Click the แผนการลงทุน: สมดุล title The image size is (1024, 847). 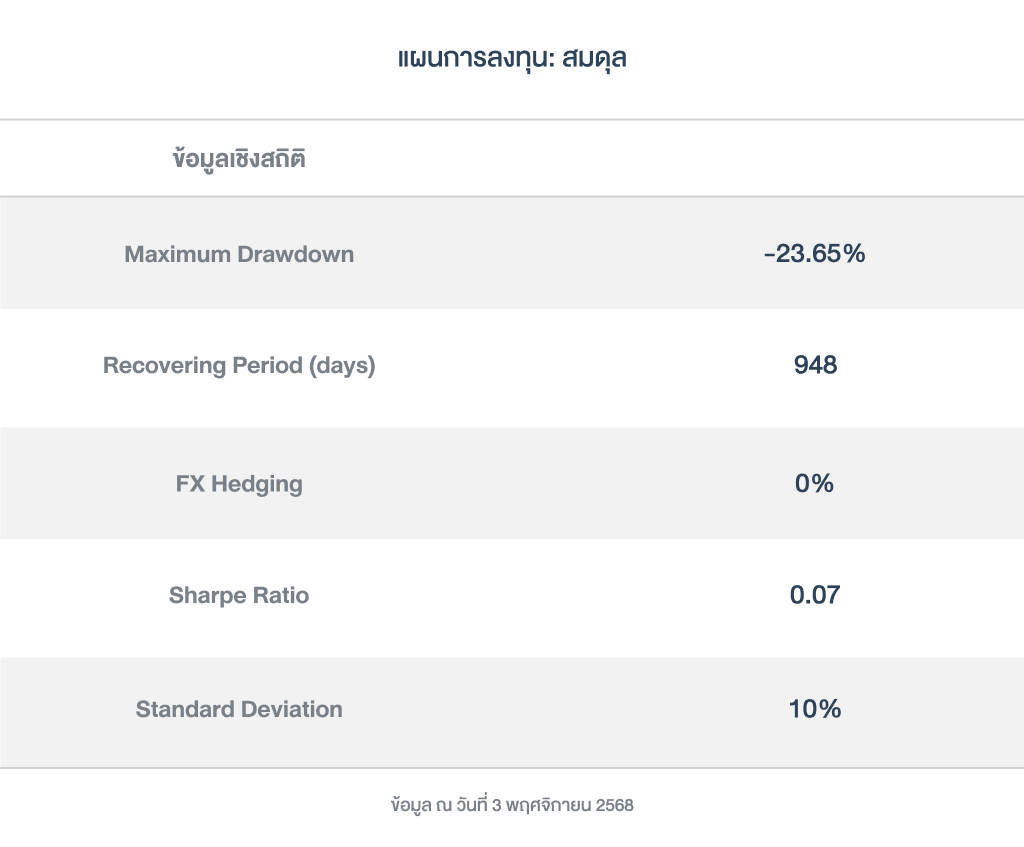tap(511, 58)
